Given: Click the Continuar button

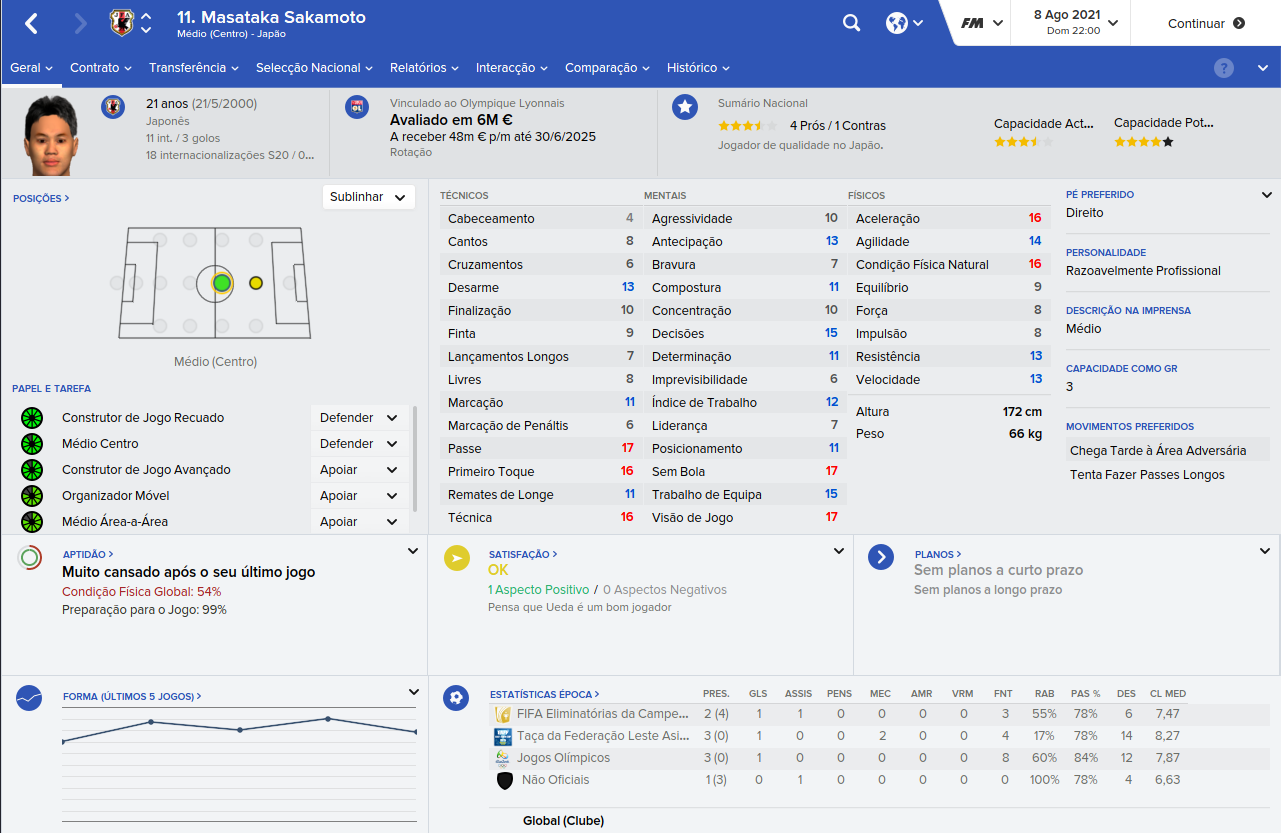Looking at the screenshot, I should coord(1206,23).
